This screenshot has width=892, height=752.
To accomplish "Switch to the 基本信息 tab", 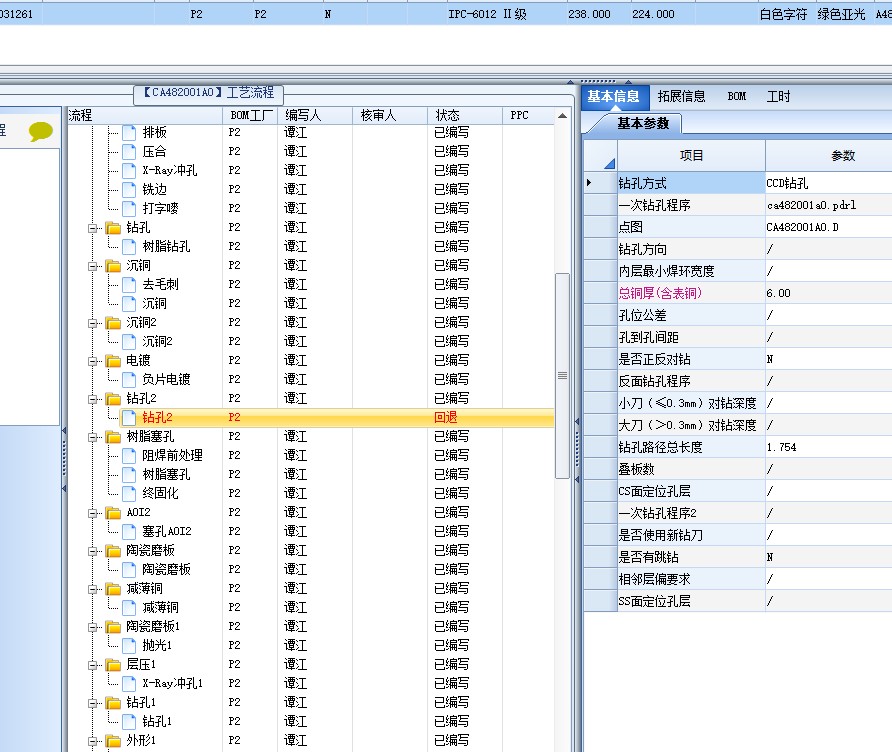I will tap(614, 97).
